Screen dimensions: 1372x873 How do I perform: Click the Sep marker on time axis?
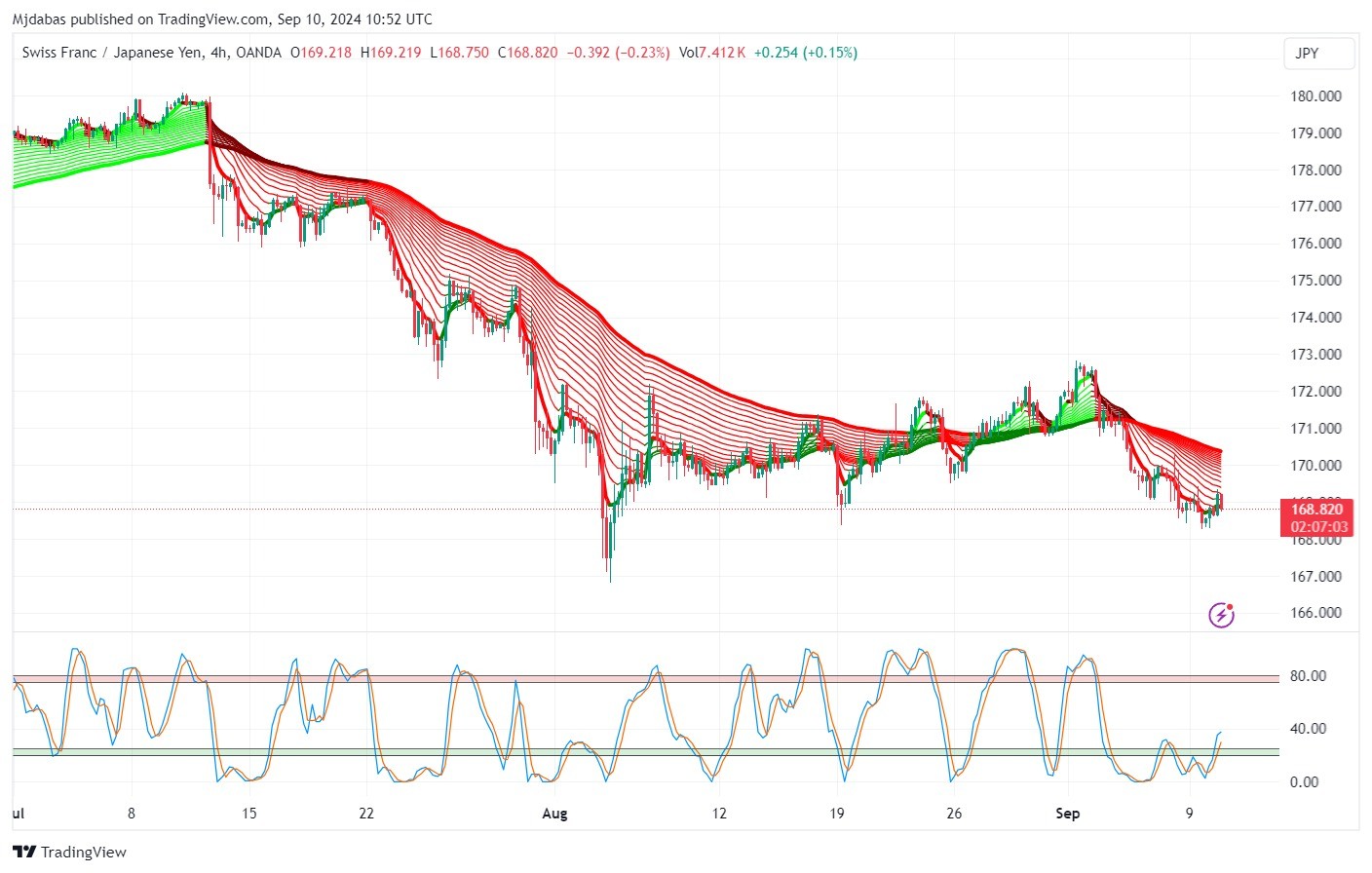pos(1068,814)
